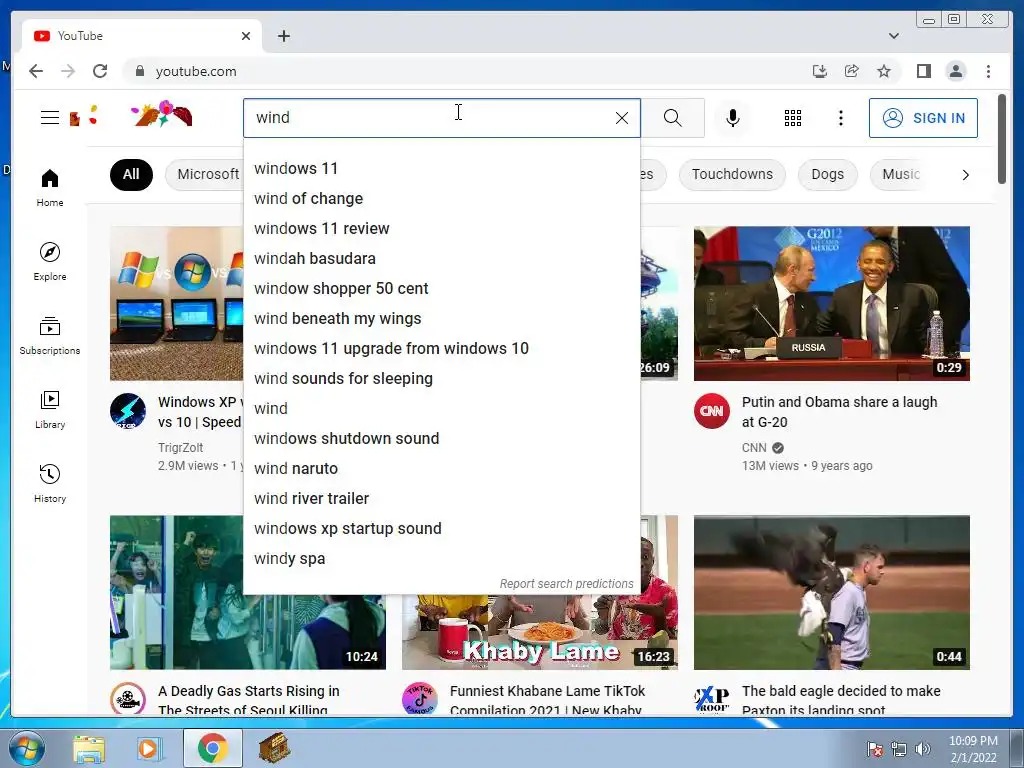Choose suggestion "wind of change"
This screenshot has width=1024, height=768.
(x=441, y=199)
